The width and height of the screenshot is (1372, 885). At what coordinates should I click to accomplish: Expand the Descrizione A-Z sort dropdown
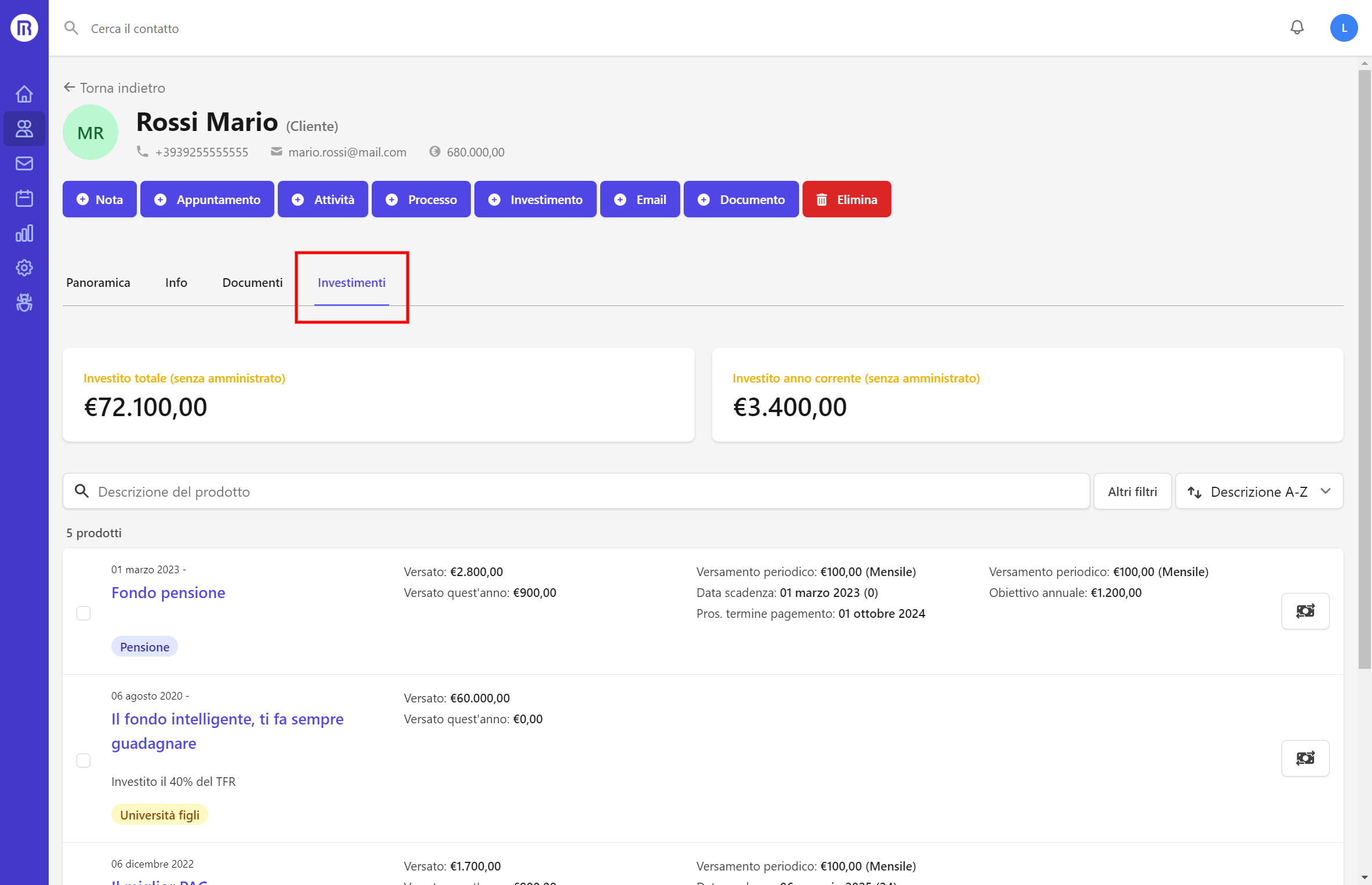(1258, 491)
